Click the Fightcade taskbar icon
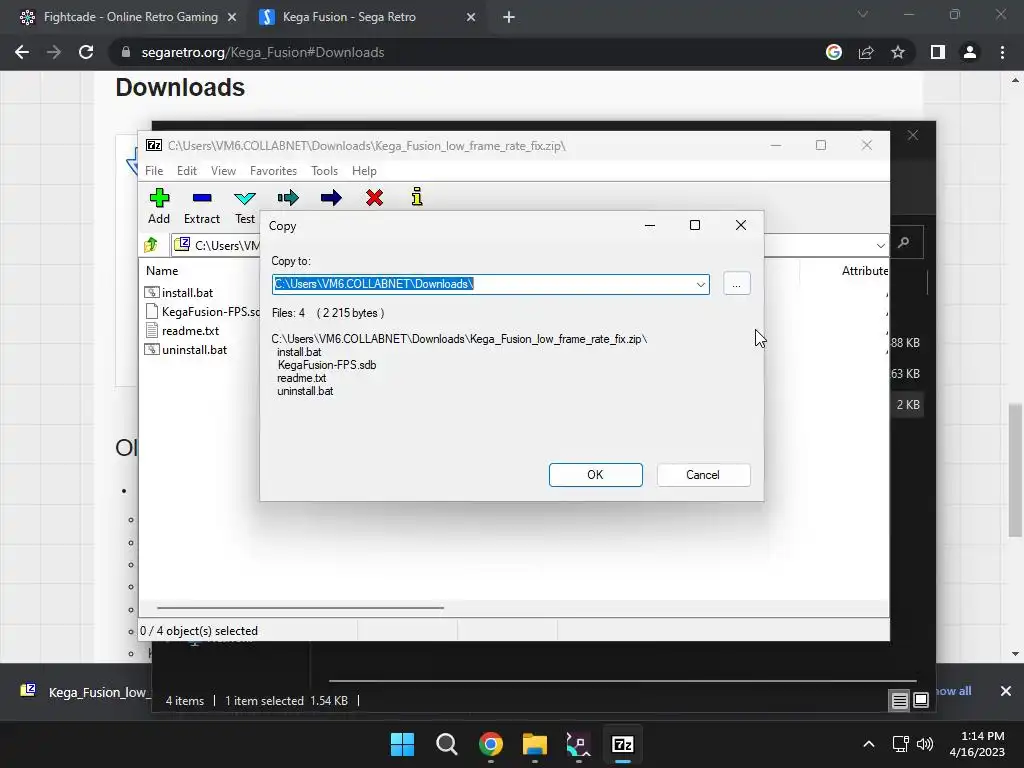Image resolution: width=1024 pixels, height=768 pixels. (578, 744)
